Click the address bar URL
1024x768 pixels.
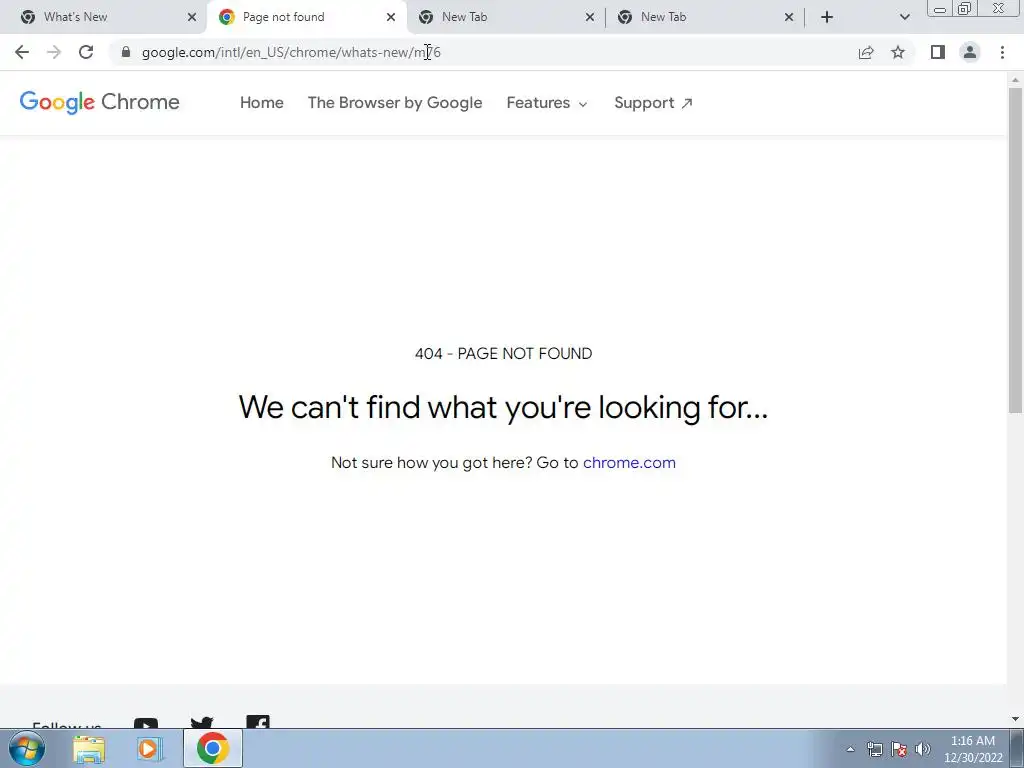[x=291, y=52]
